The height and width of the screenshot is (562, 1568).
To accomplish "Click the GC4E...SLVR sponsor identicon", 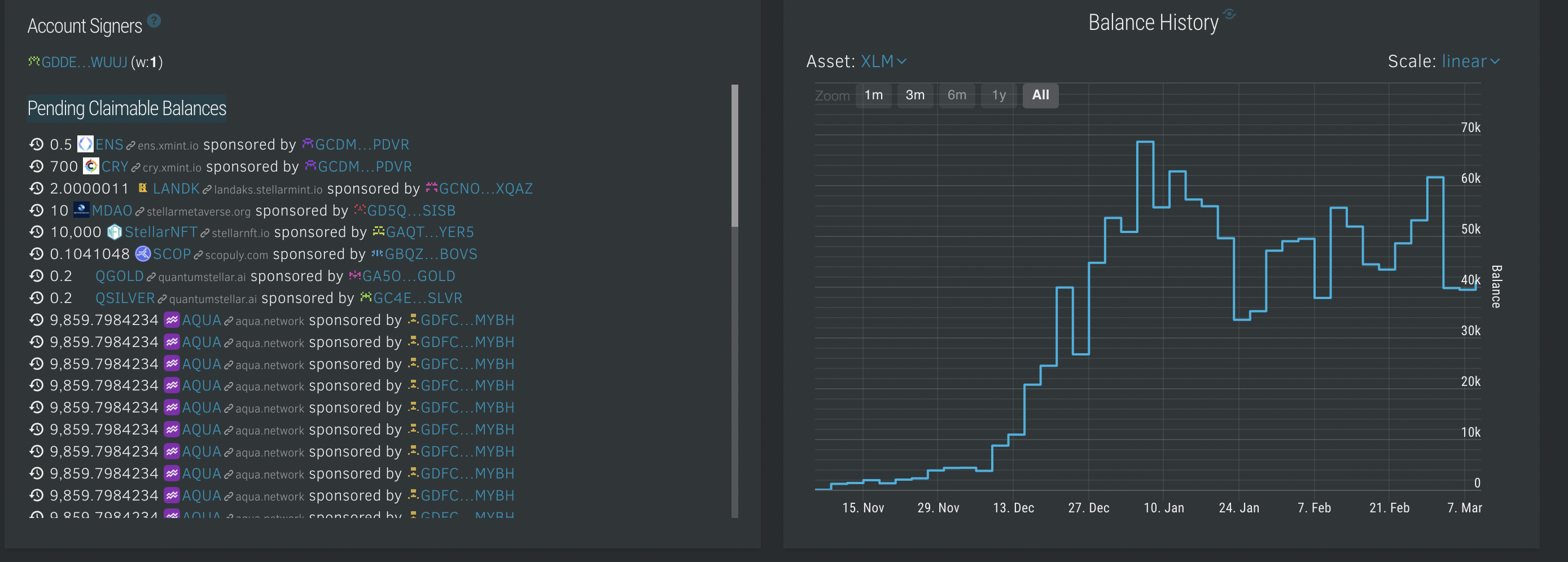I will click(366, 296).
